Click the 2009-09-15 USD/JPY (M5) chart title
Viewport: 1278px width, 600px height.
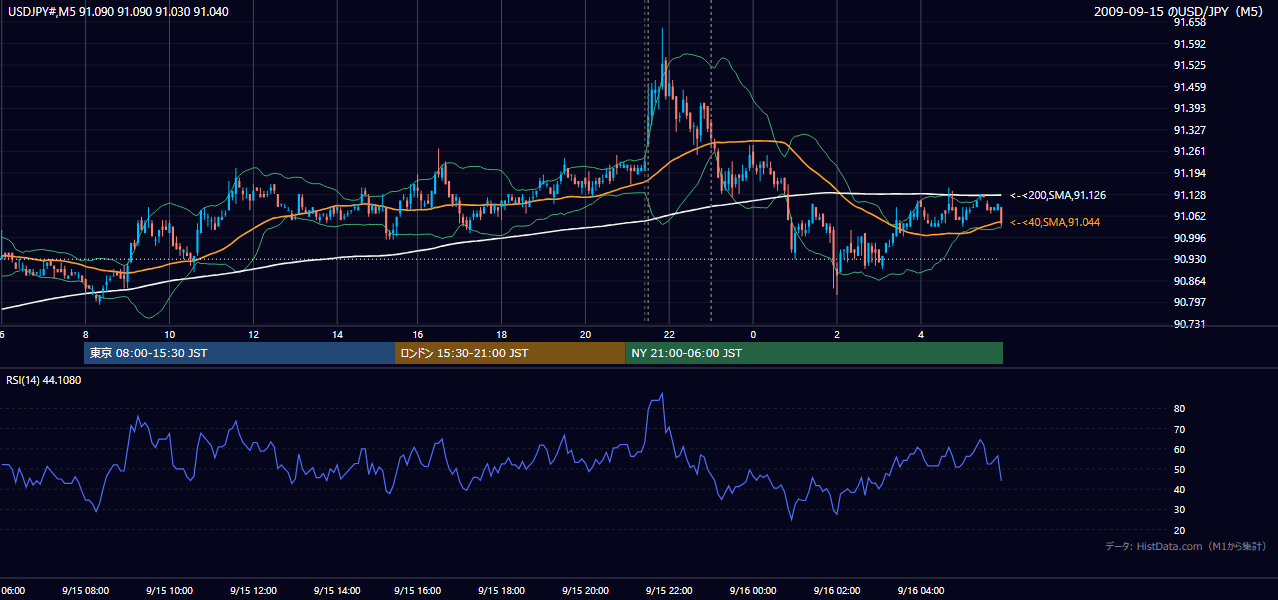(1180, 11)
